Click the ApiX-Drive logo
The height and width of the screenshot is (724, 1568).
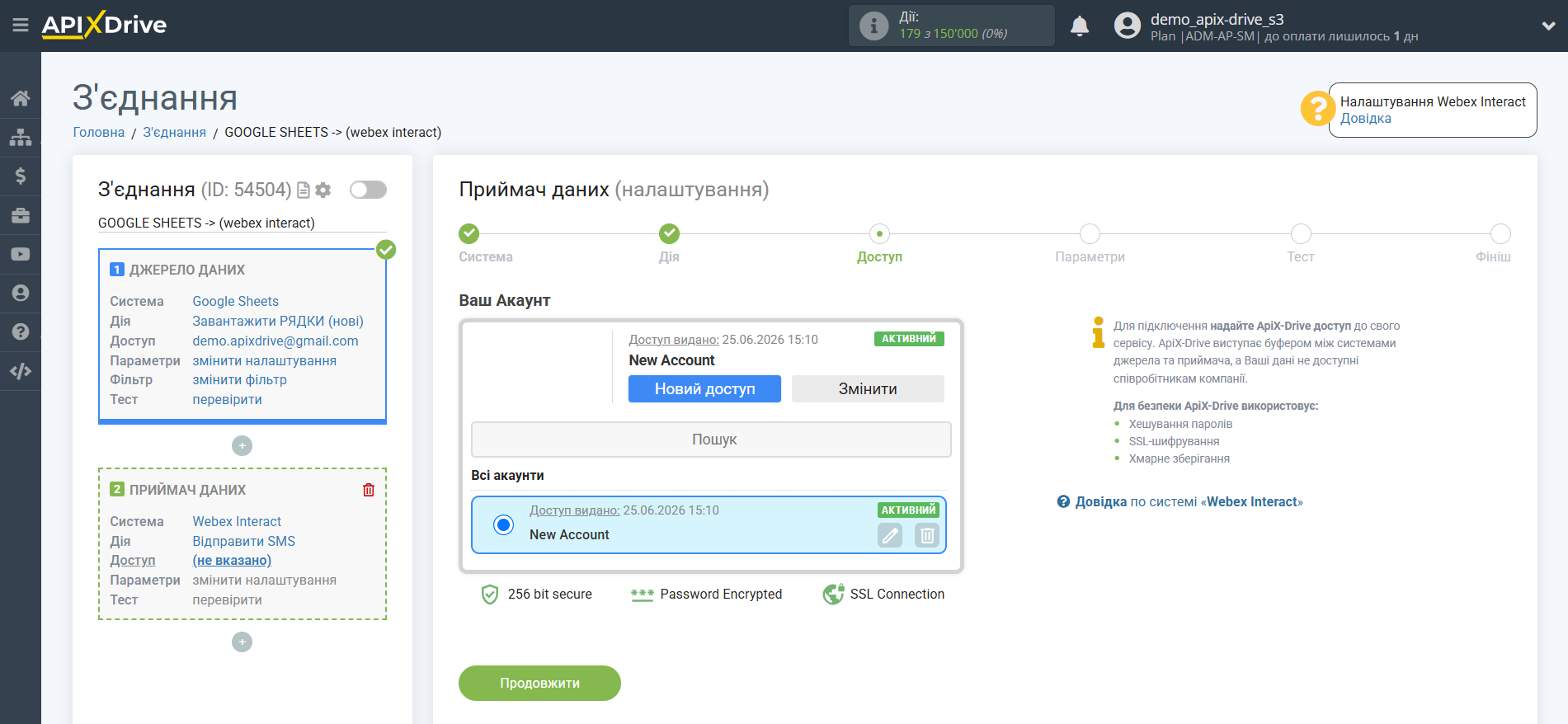[x=104, y=25]
